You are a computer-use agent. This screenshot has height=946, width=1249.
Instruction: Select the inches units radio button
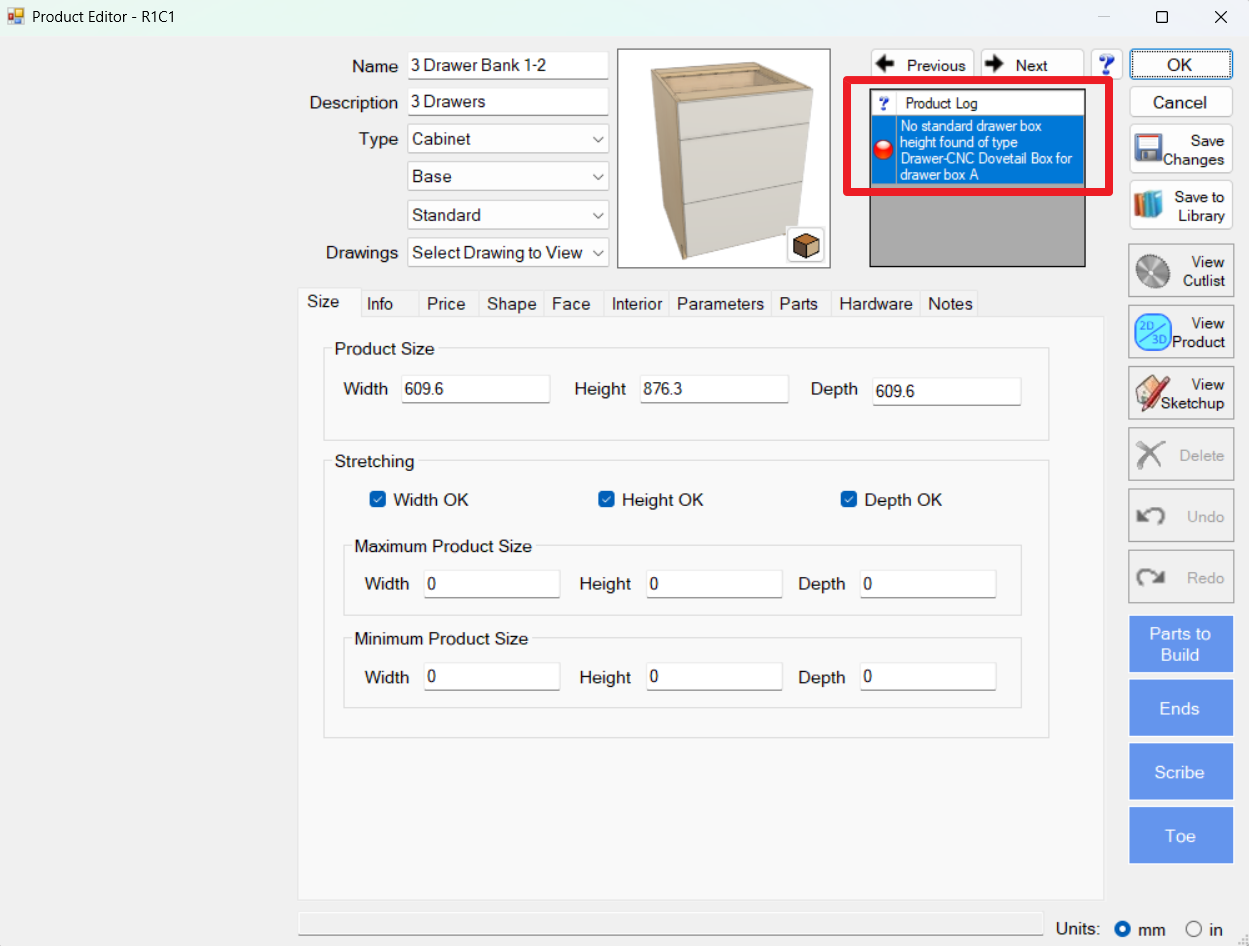point(1193,929)
